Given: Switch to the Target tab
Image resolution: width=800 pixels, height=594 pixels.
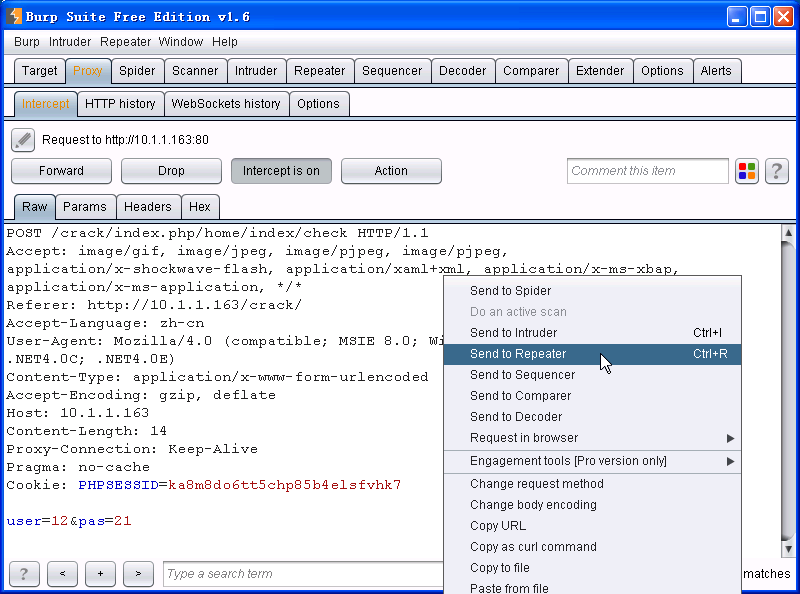Looking at the screenshot, I should click(x=39, y=71).
